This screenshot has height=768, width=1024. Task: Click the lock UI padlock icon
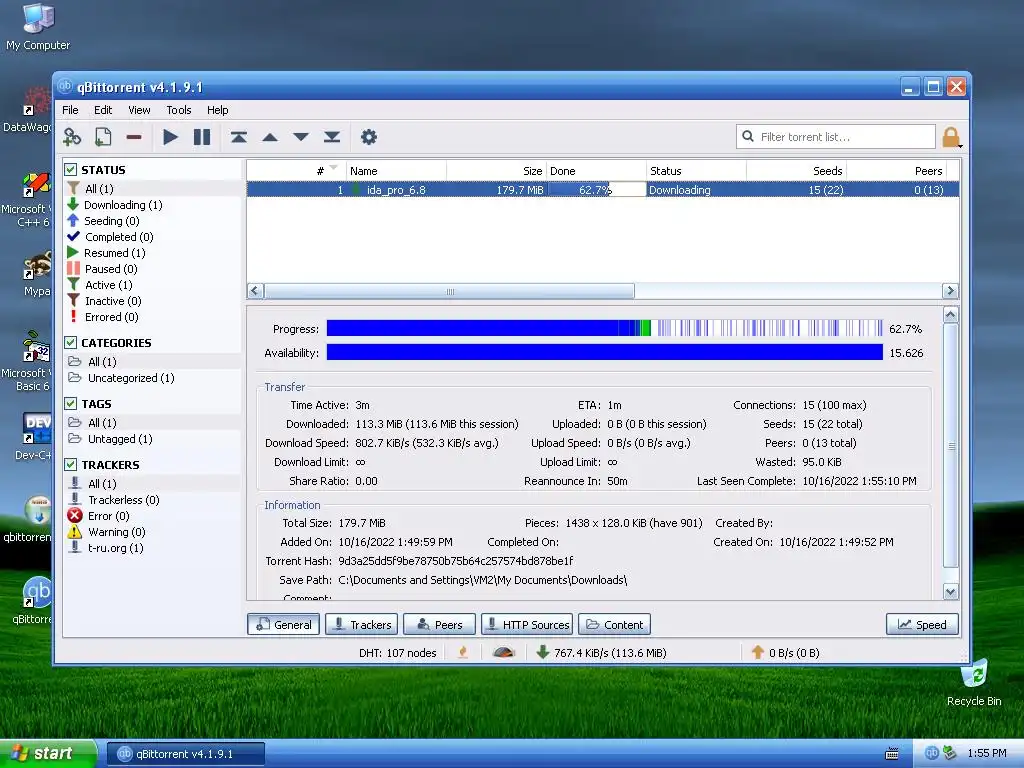tap(951, 137)
